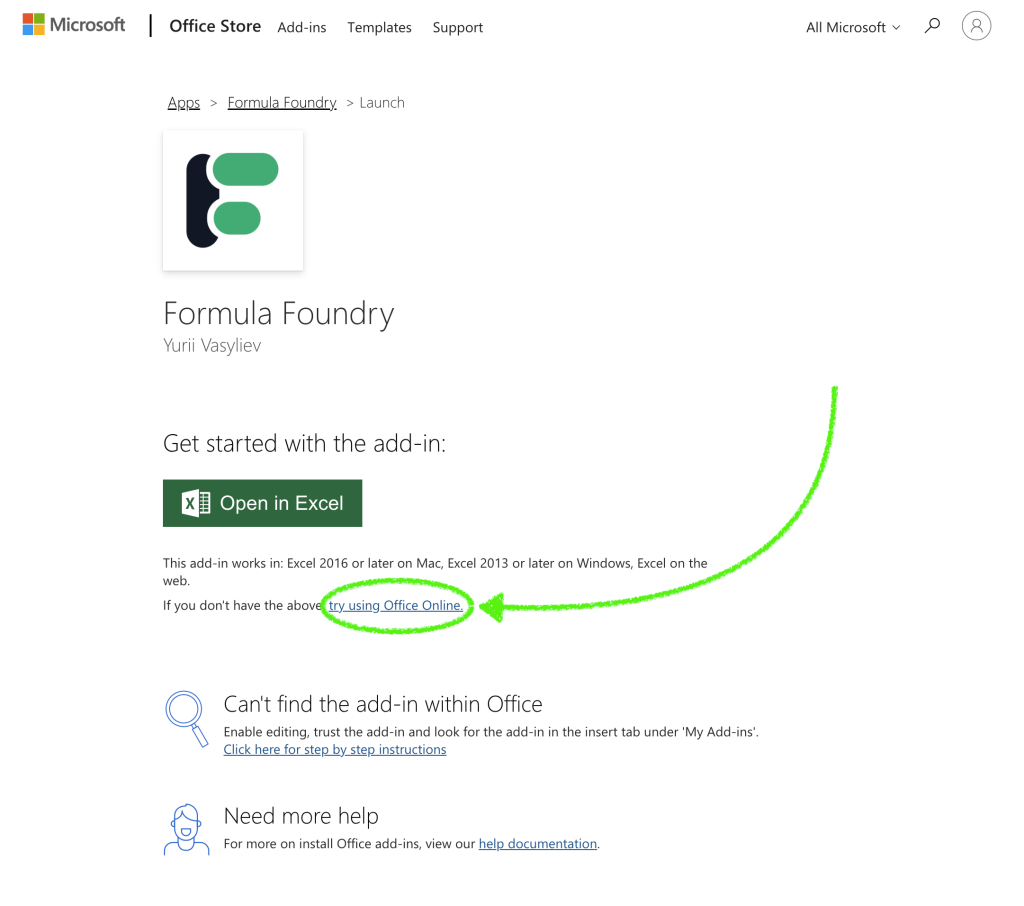The height and width of the screenshot is (906, 1024).
Task: Click the Open in Excel button
Action: [x=262, y=503]
